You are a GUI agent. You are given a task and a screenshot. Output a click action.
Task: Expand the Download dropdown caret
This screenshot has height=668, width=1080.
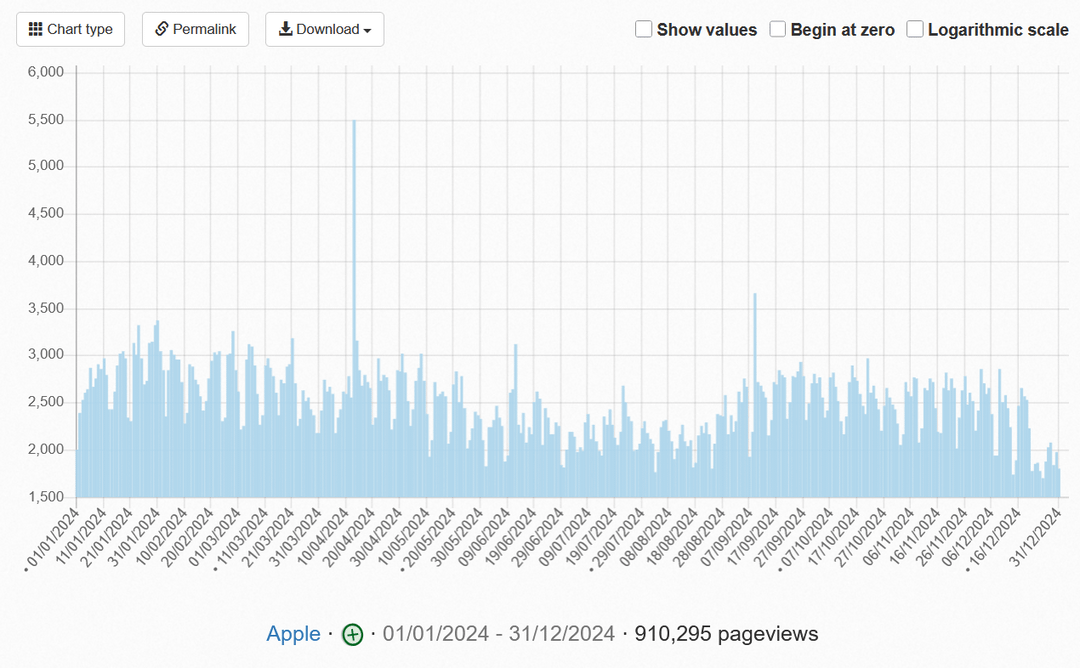[367, 31]
